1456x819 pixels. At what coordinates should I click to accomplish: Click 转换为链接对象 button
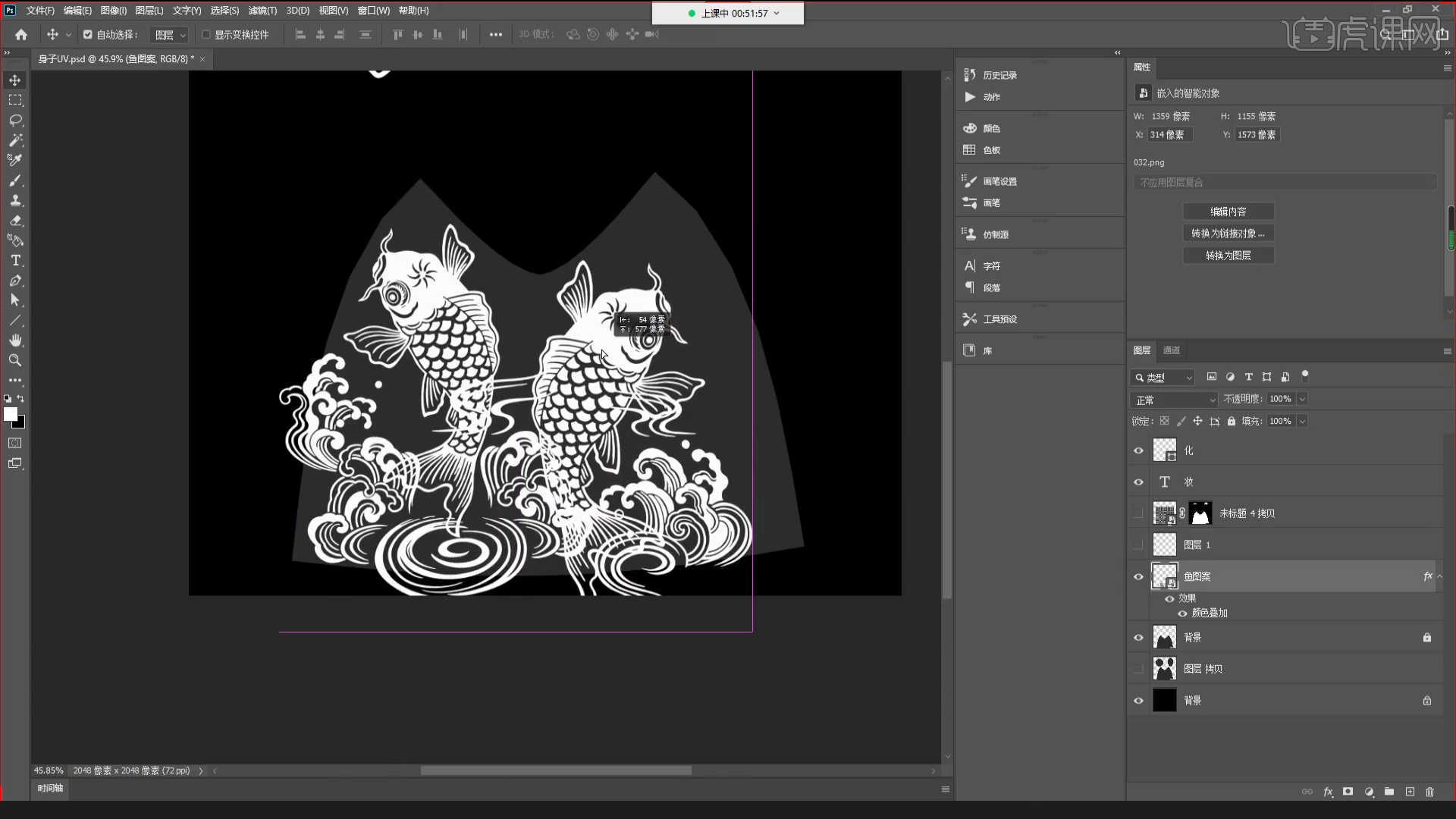pyautogui.click(x=1228, y=234)
